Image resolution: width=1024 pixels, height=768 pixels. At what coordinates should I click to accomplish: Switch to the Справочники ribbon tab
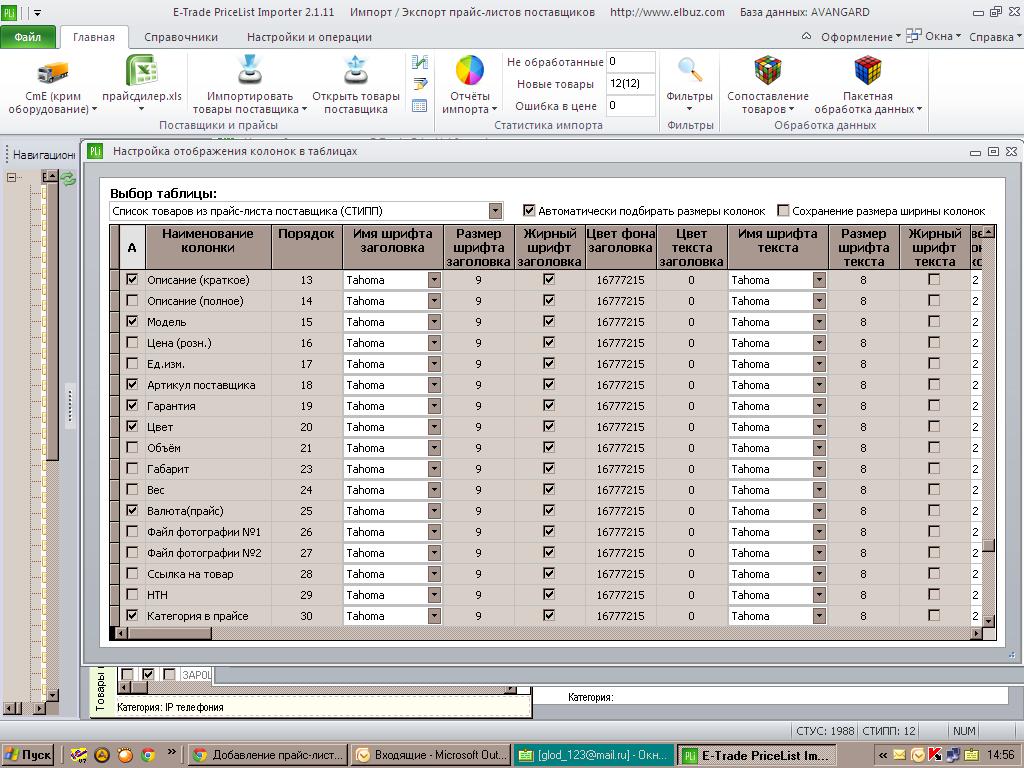pos(181,37)
